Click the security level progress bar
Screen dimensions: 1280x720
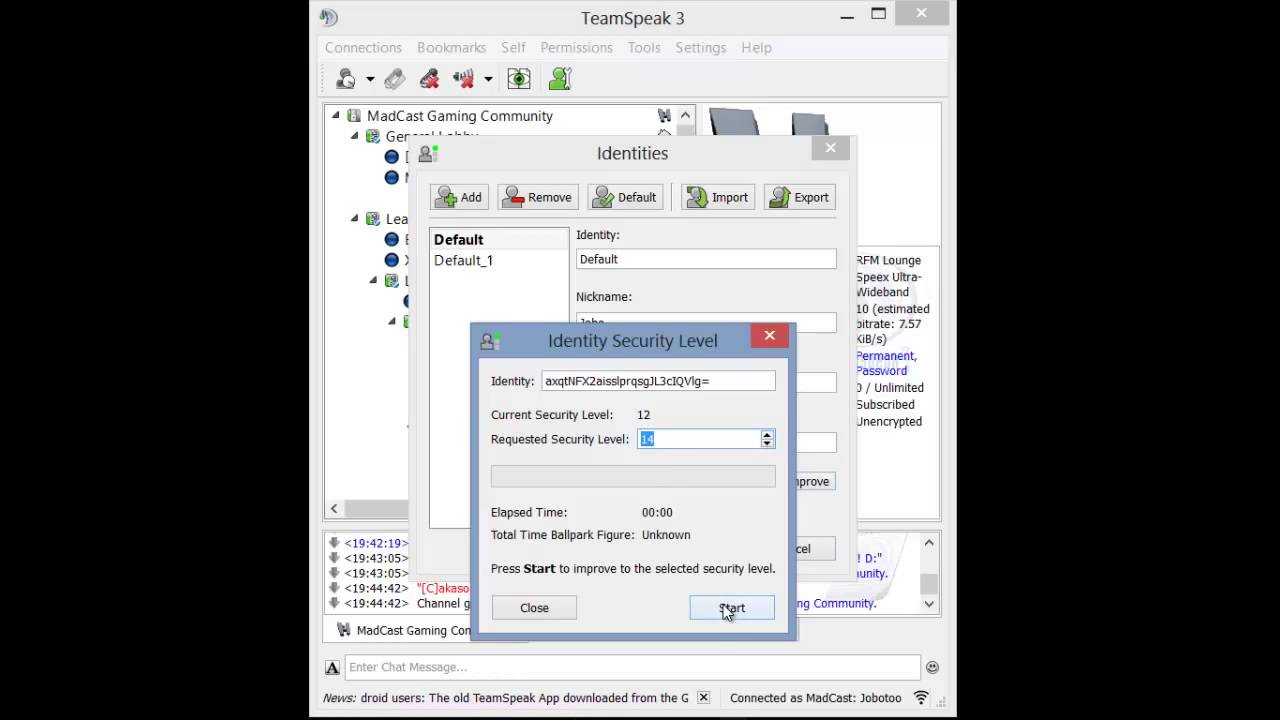pyautogui.click(x=633, y=476)
